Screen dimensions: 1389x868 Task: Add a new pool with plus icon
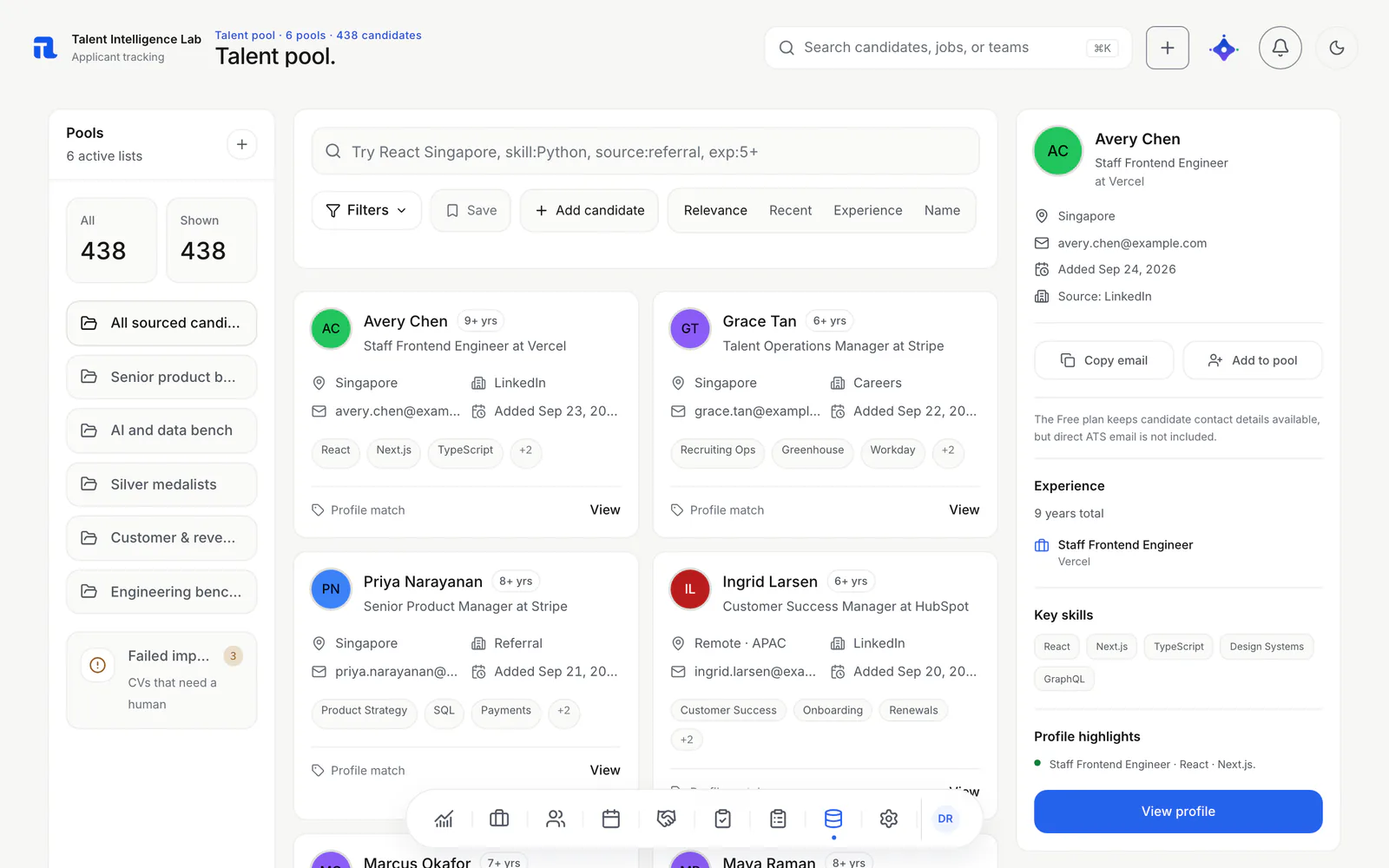(242, 144)
